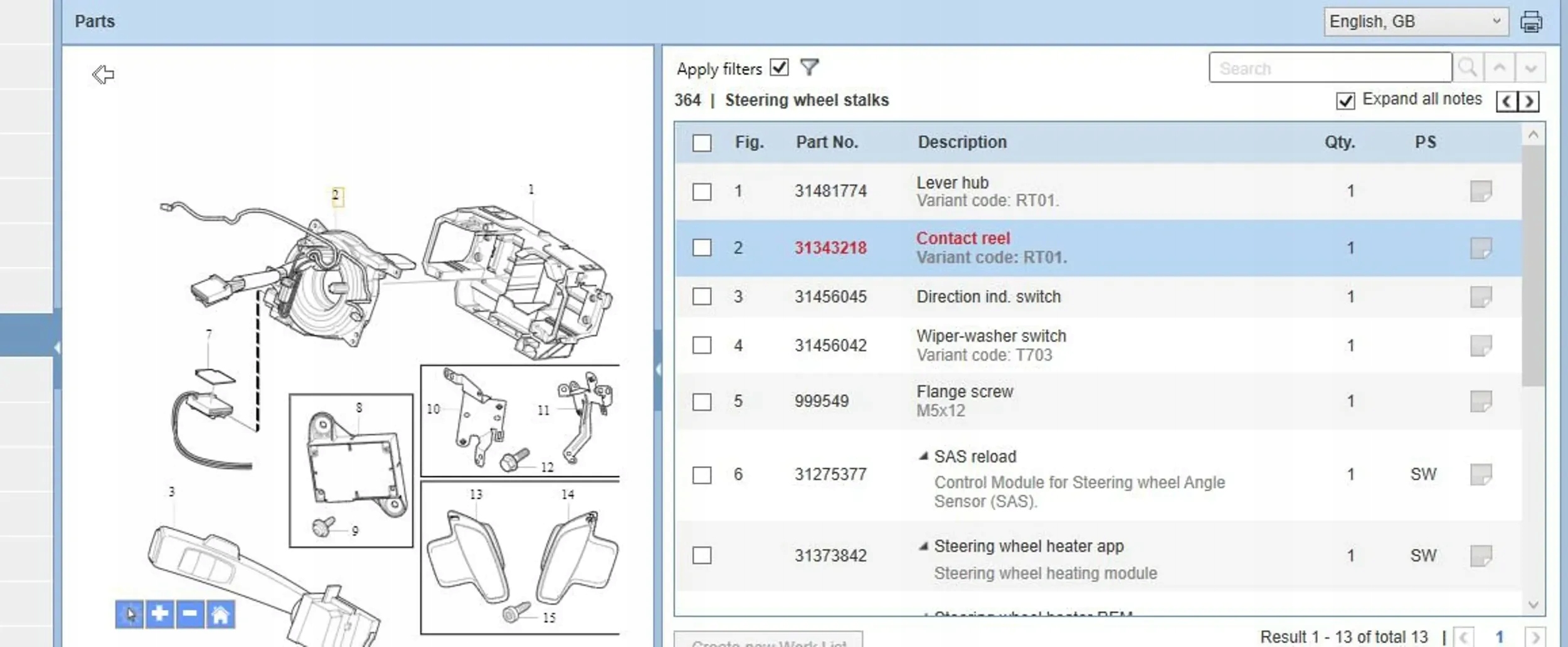Tick the checkbox for Steering wheel heater app
Image resolution: width=1568 pixels, height=647 pixels.
point(702,555)
